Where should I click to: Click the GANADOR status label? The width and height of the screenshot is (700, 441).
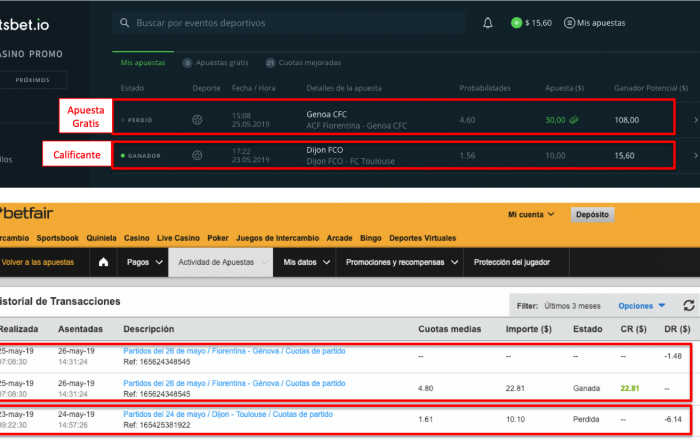pyautogui.click(x=144, y=156)
